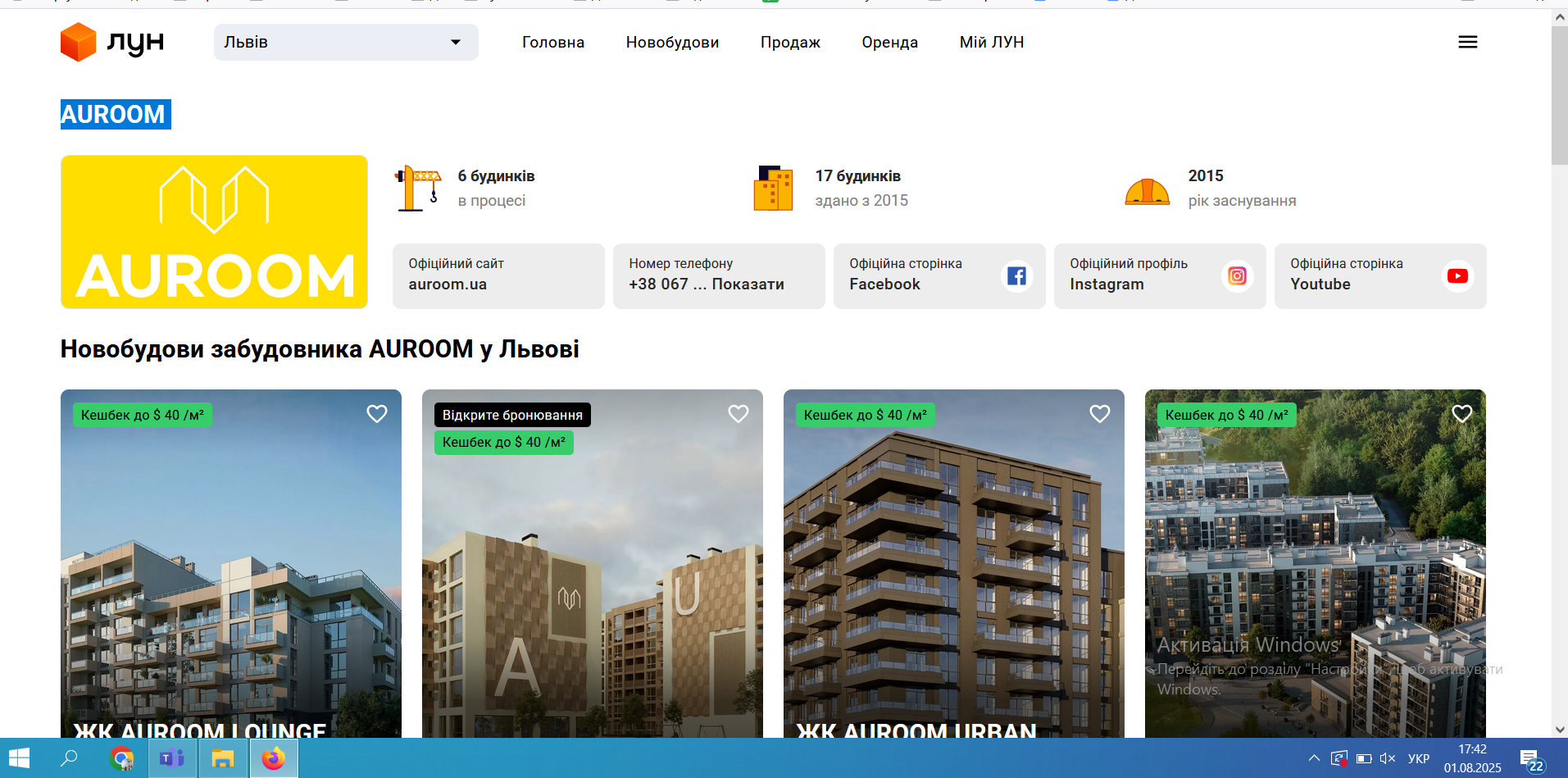Screen dimensions: 1568x778
Task: Open File Explorer from taskbar
Action: click(x=222, y=758)
